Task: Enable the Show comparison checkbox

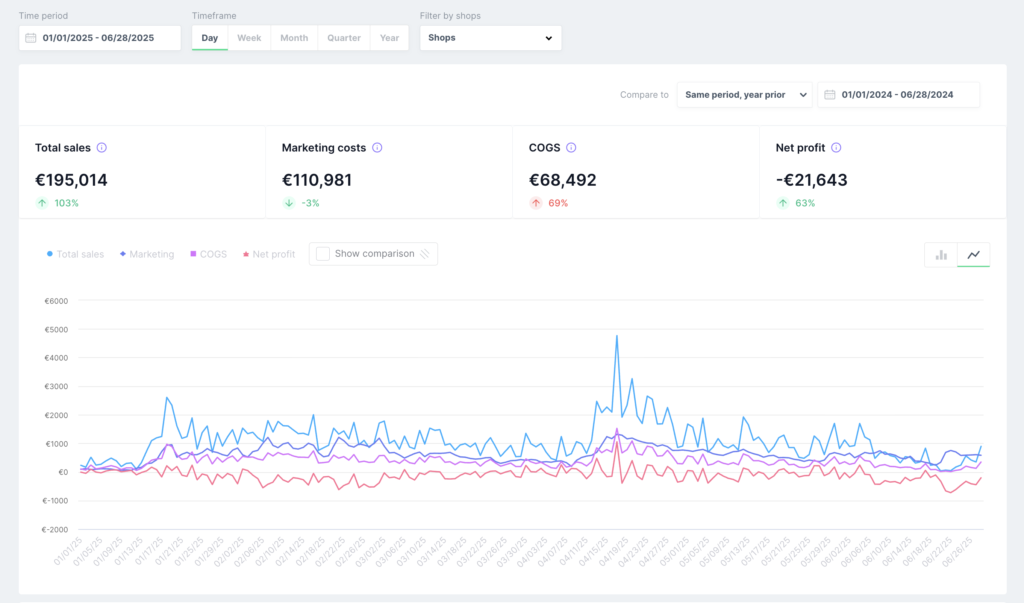Action: (323, 254)
